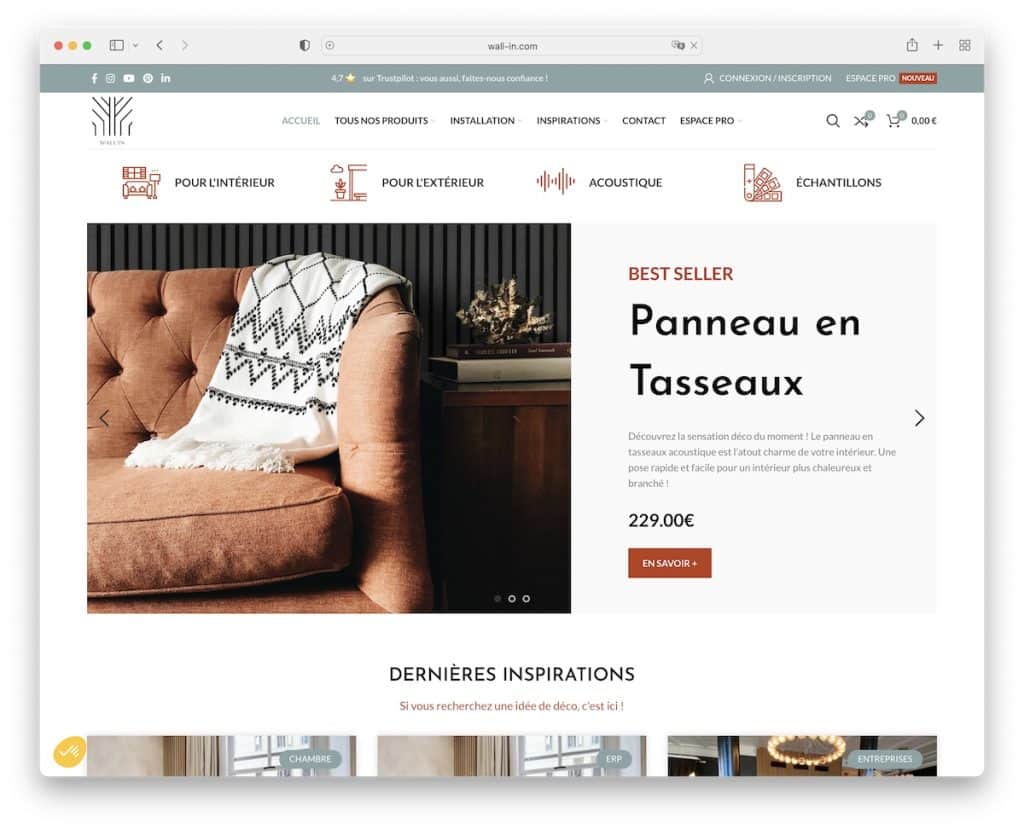Open the compare products icon
This screenshot has width=1024, height=829.
click(862, 120)
